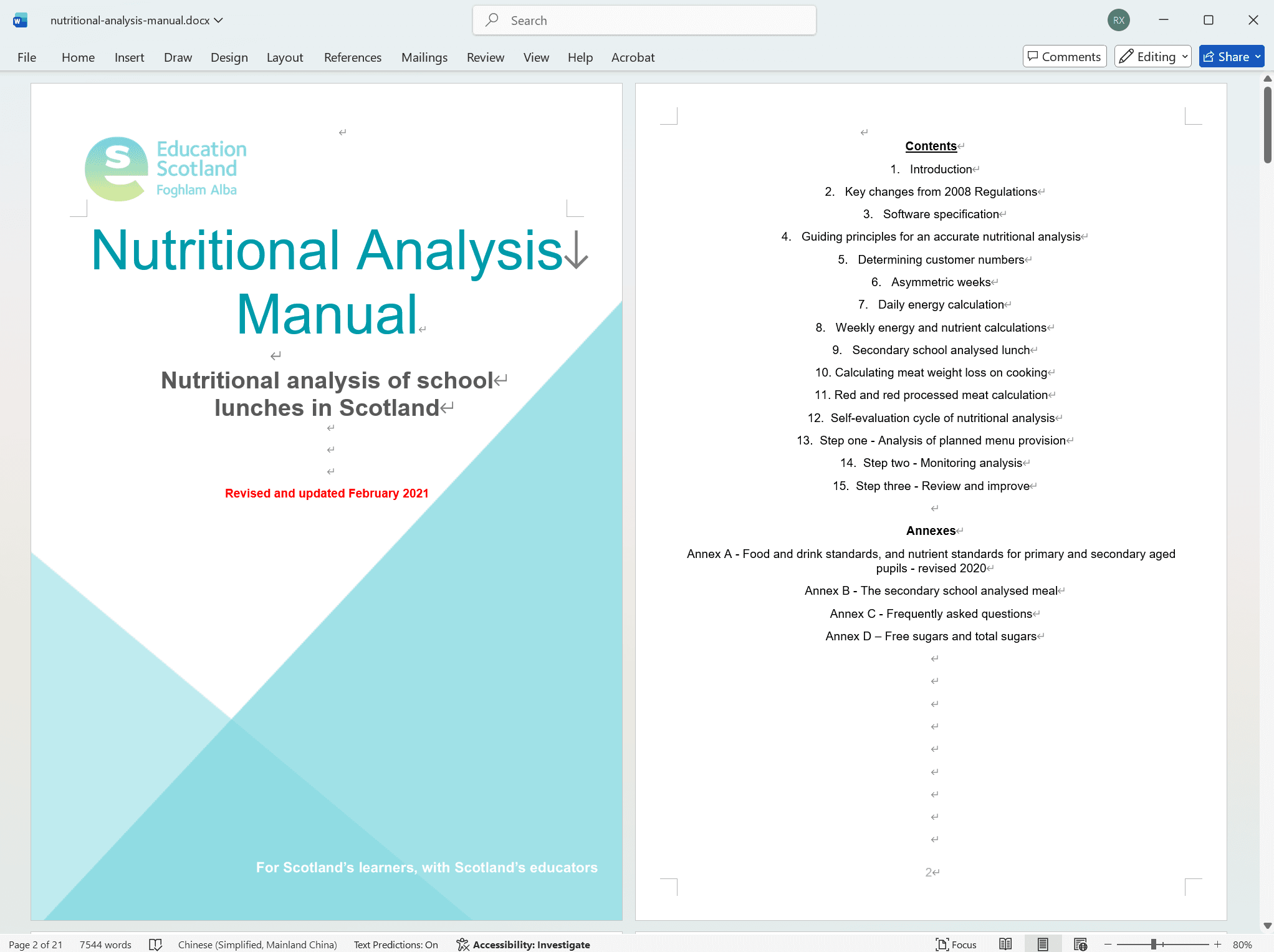Select Print Layout view icon
The width and height of the screenshot is (1274, 952).
point(1043,944)
